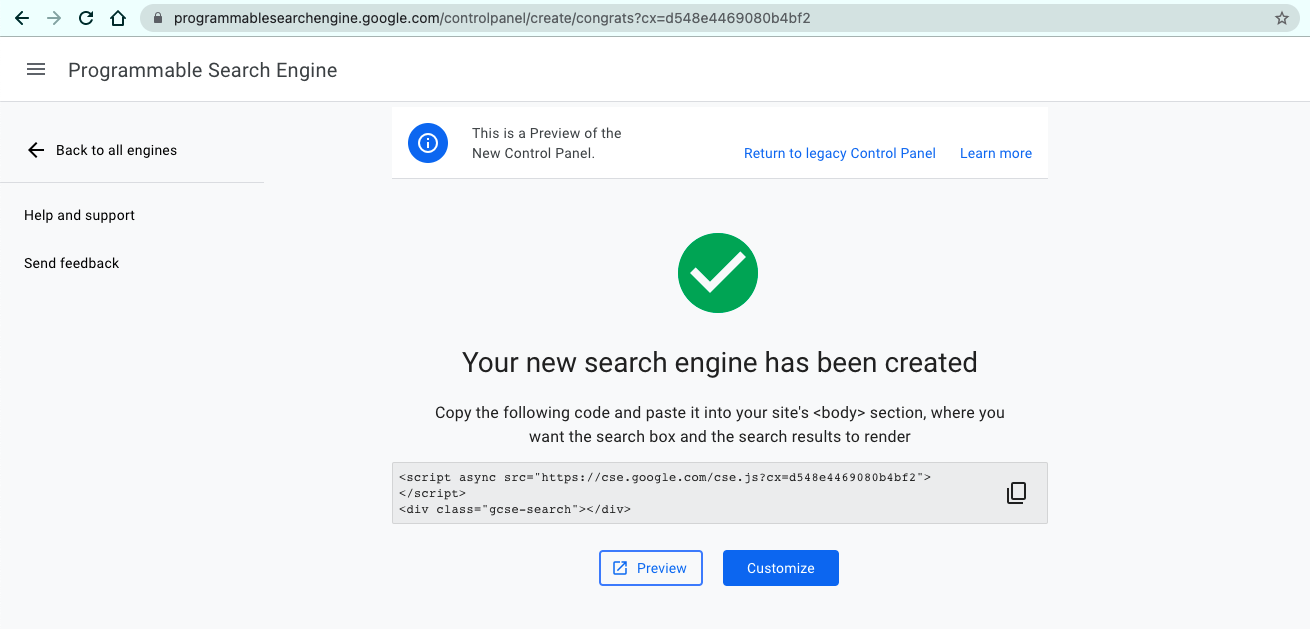
Task: Click Customize to configure the search engine
Action: 780,567
